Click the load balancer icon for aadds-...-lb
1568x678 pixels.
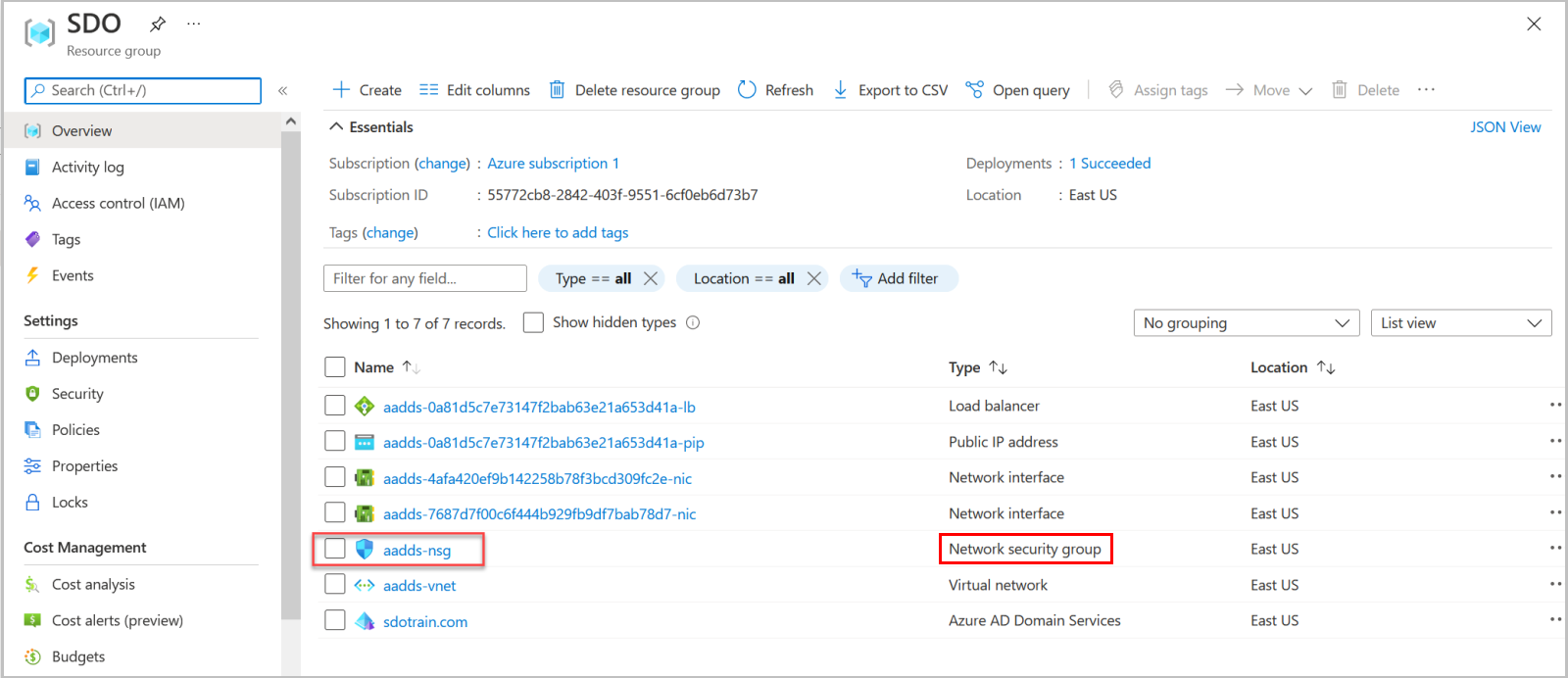pos(365,407)
